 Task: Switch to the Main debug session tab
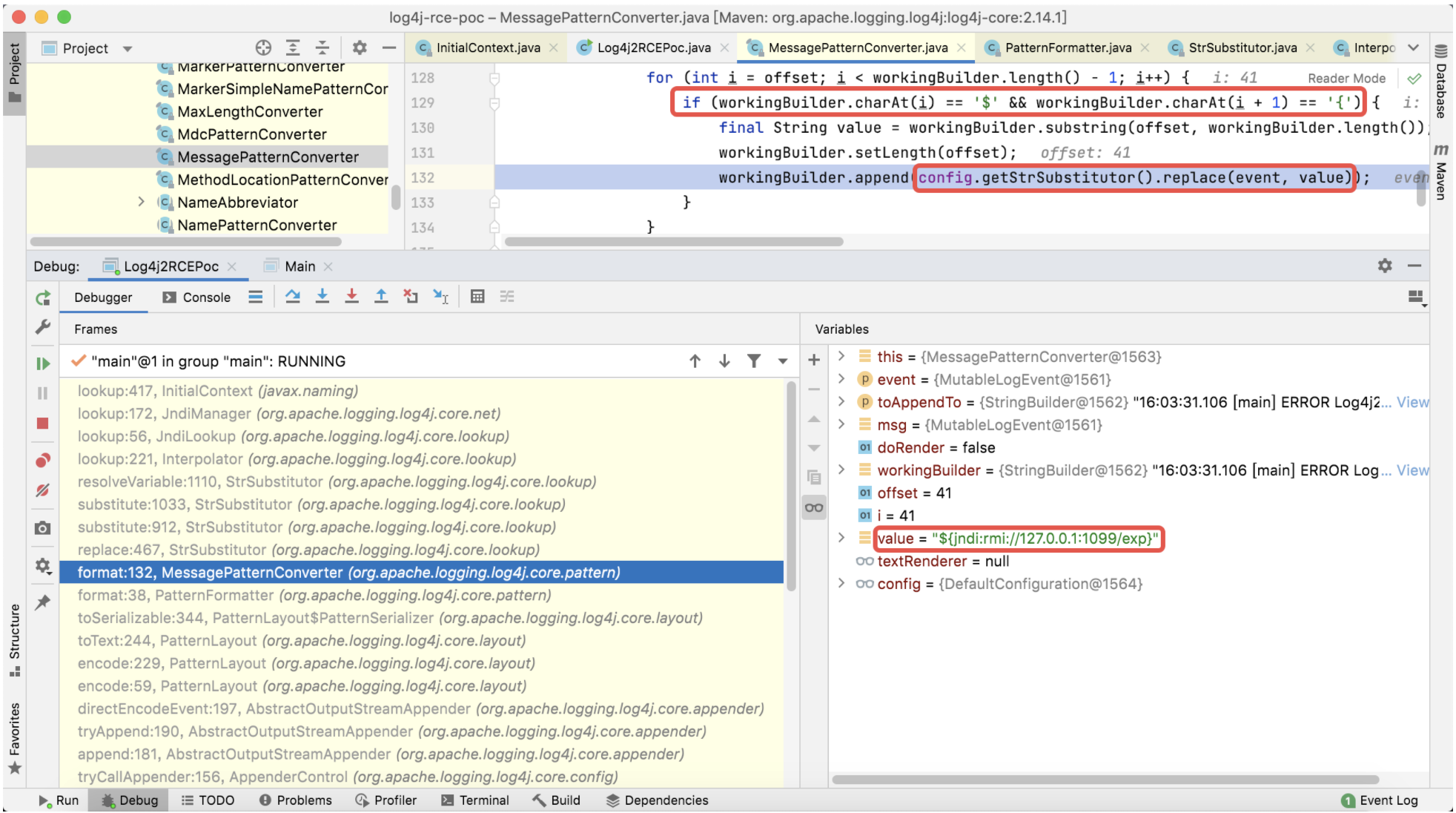(300, 266)
